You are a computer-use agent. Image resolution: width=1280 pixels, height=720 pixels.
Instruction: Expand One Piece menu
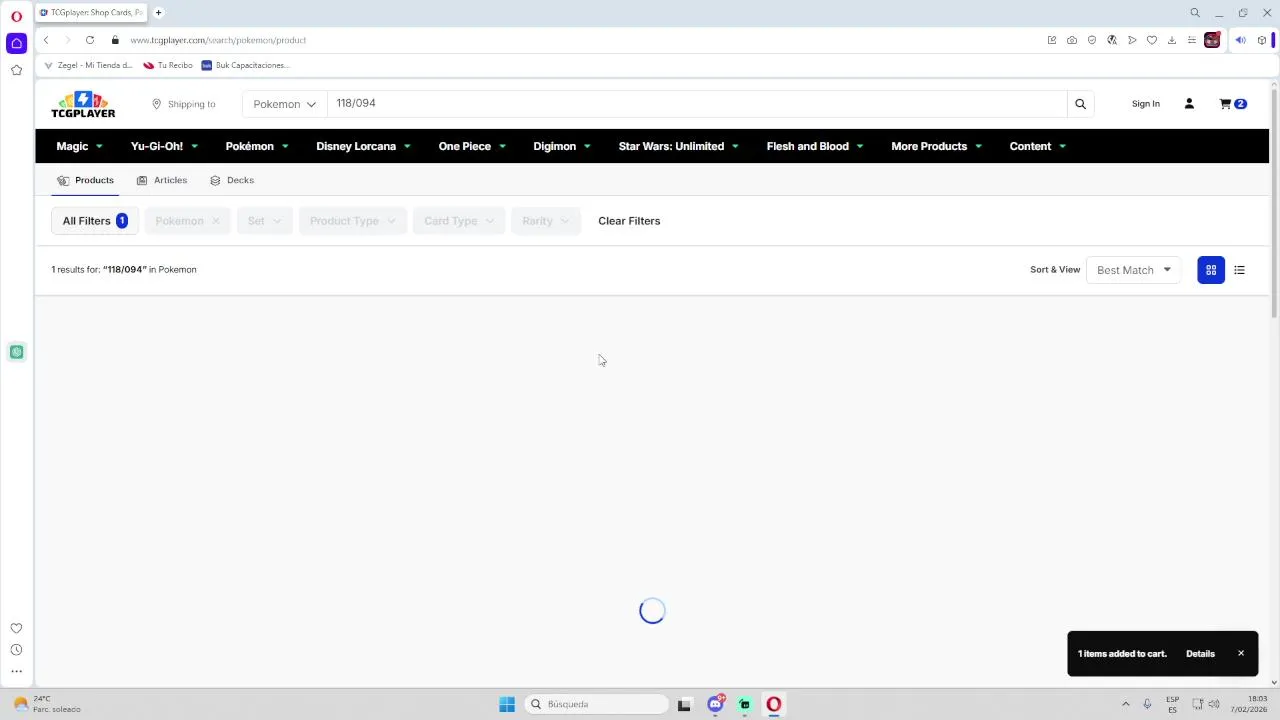(472, 146)
